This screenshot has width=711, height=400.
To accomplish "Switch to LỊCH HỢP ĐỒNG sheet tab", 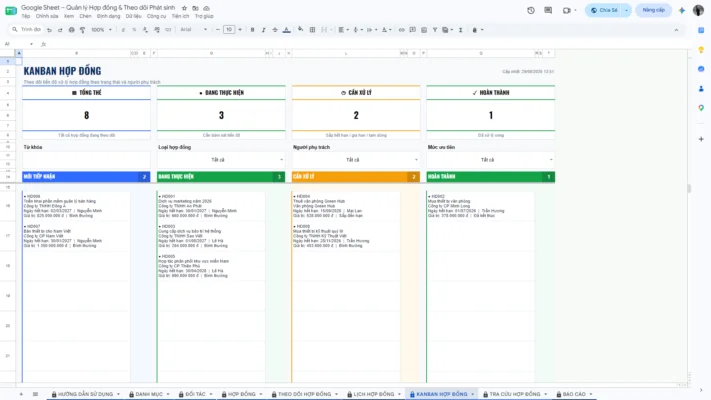I will point(374,394).
